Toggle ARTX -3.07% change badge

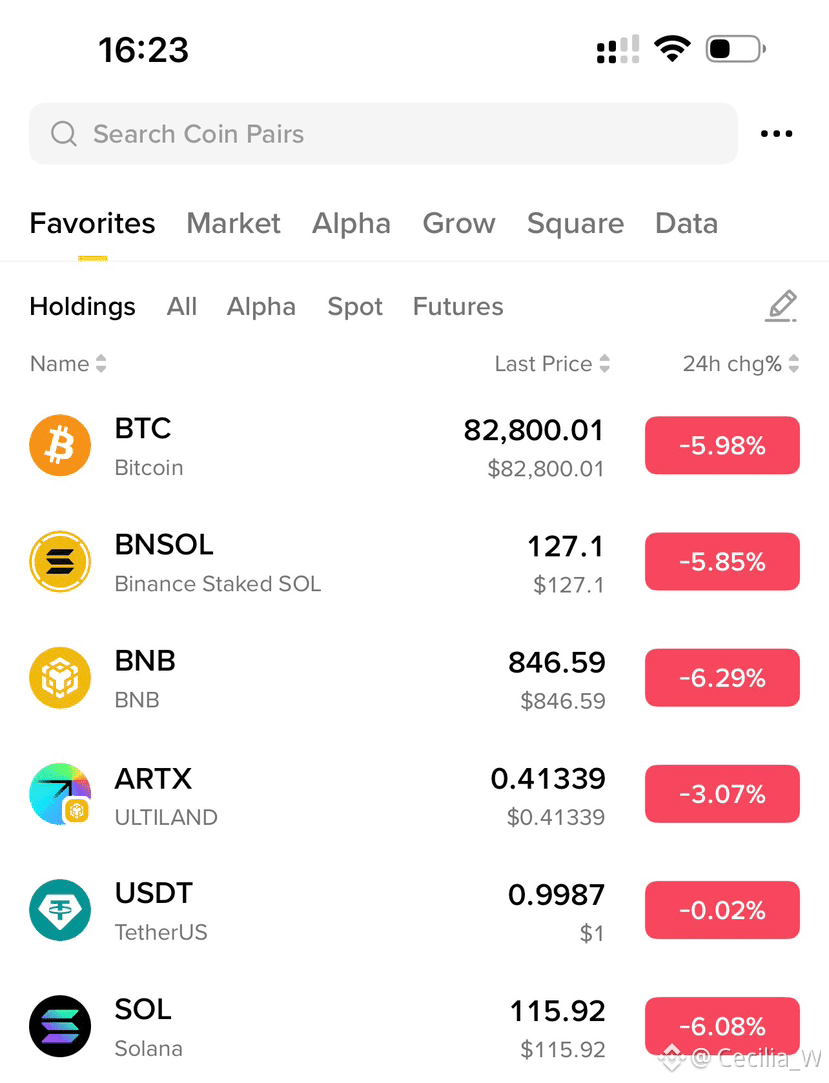[723, 794]
